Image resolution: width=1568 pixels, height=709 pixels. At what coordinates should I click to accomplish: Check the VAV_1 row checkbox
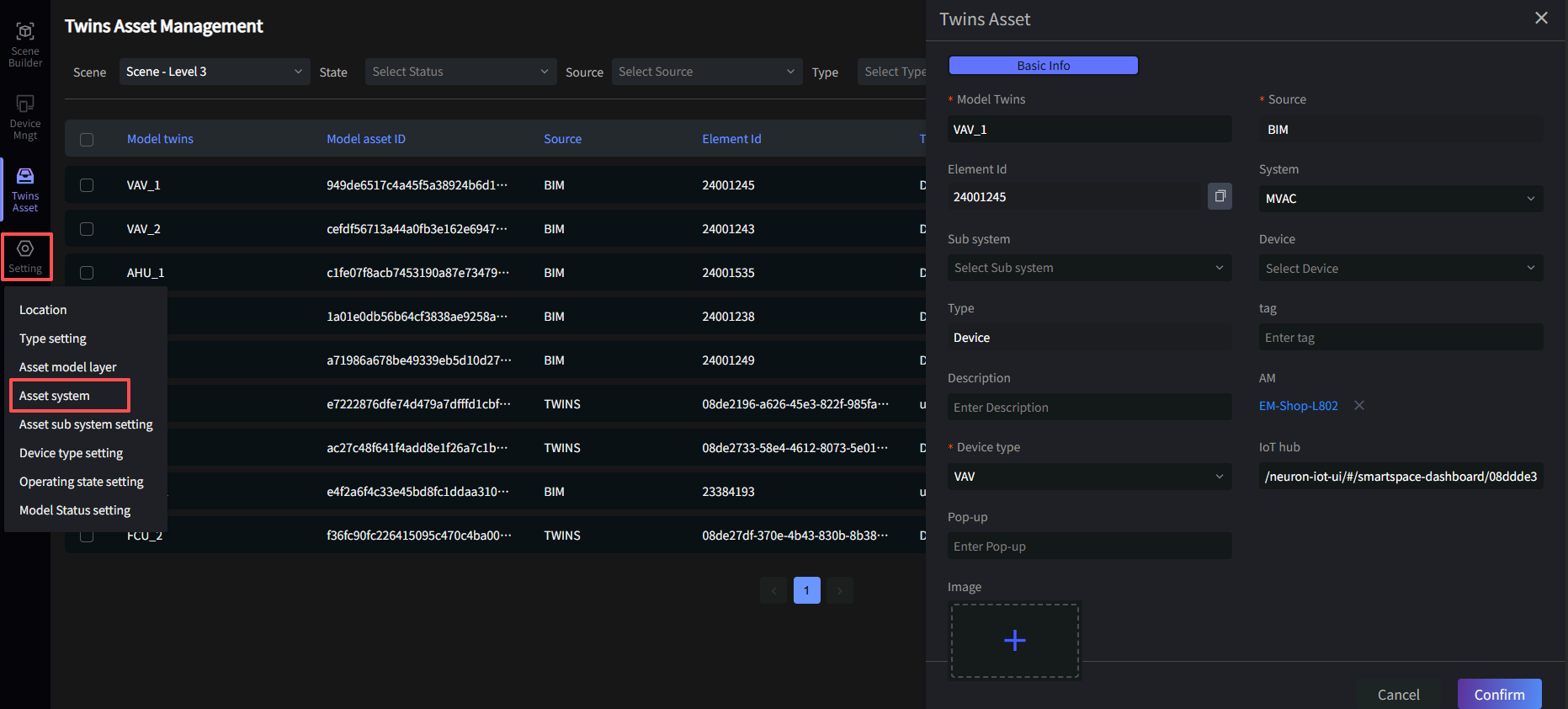pos(87,185)
